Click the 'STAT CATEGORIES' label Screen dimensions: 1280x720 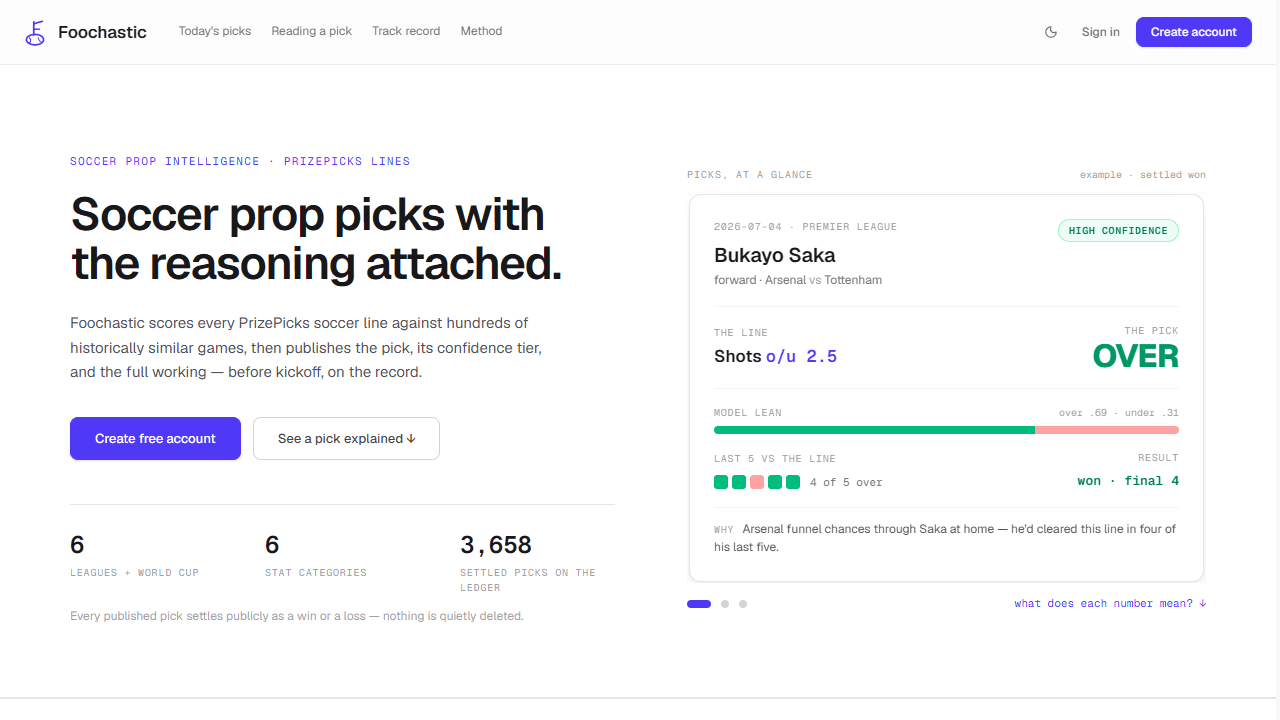pos(316,573)
